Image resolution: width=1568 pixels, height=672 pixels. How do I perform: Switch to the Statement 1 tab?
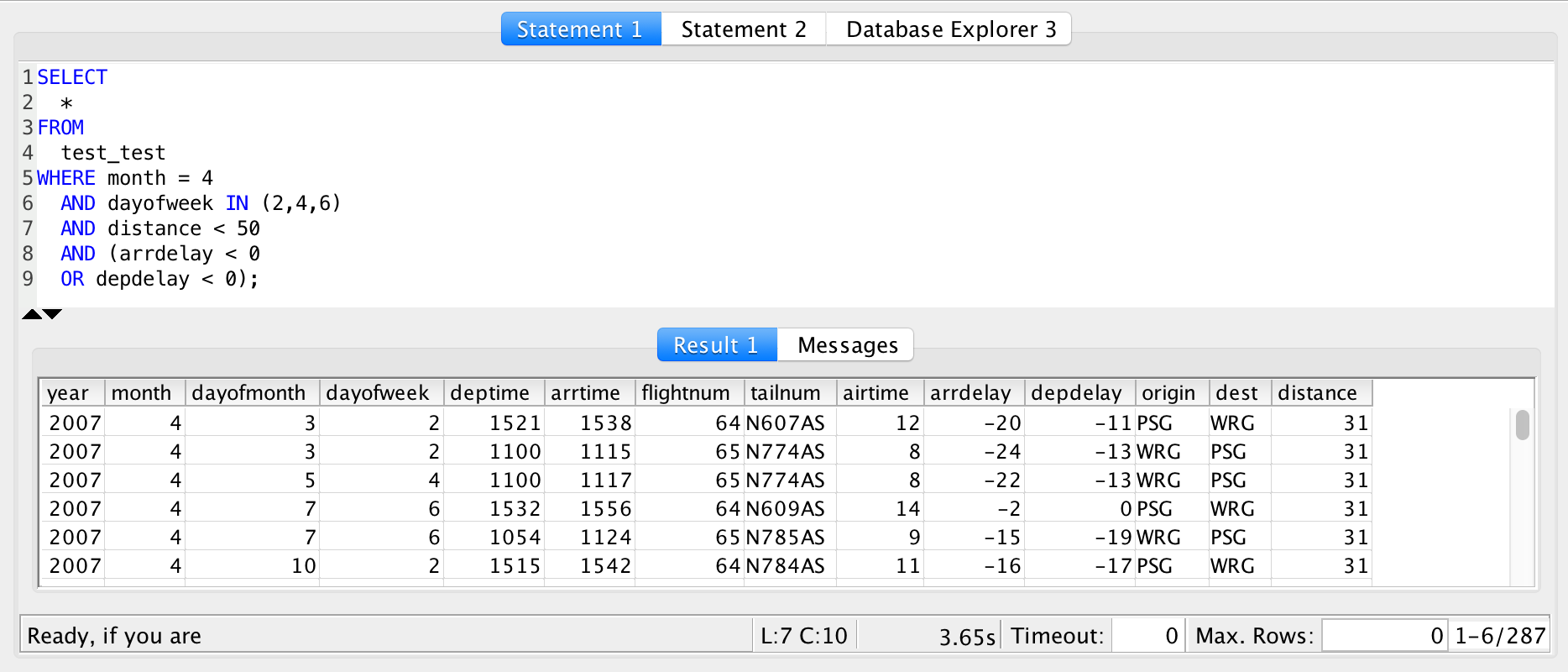[581, 29]
